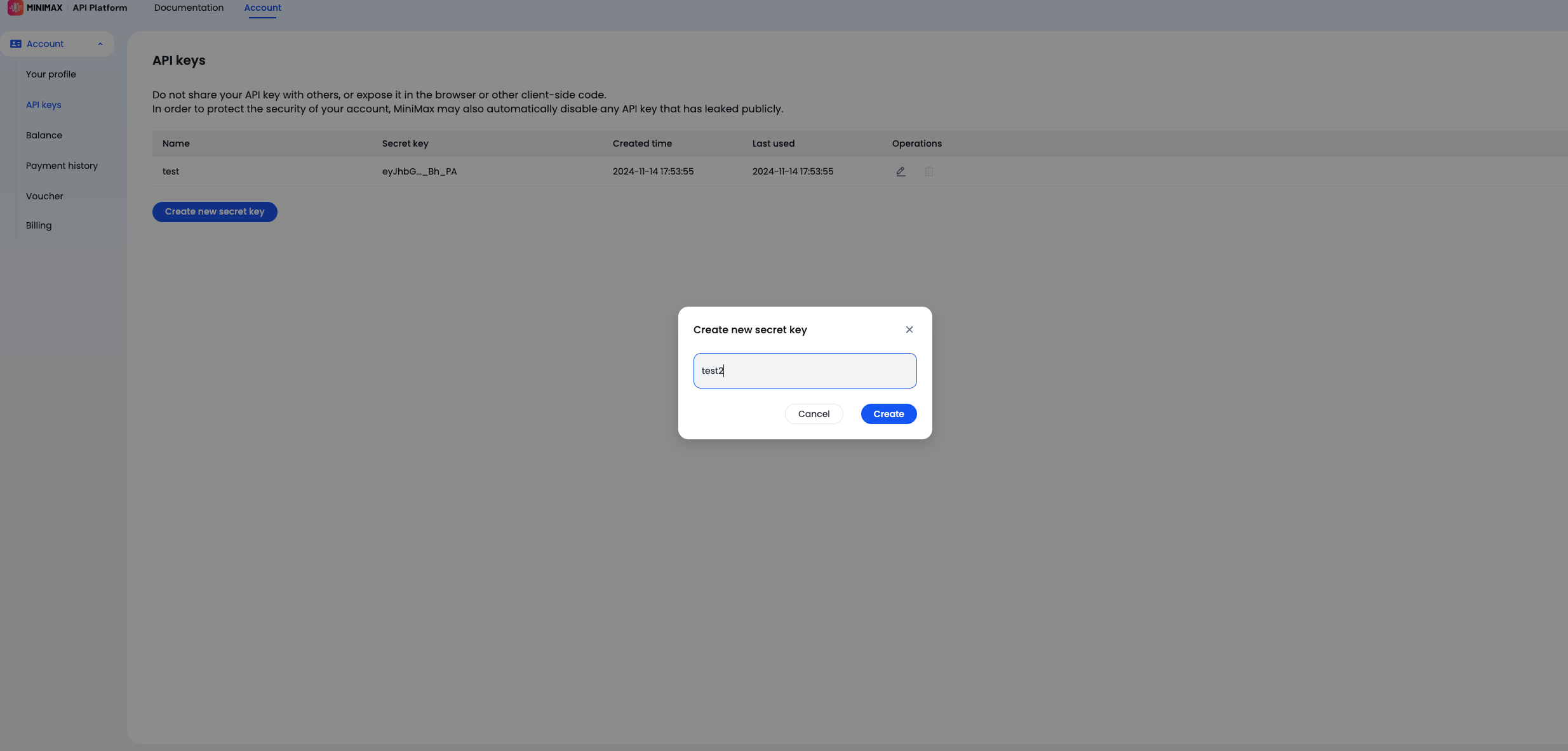Click the delete trash icon for test key

pyautogui.click(x=929, y=171)
